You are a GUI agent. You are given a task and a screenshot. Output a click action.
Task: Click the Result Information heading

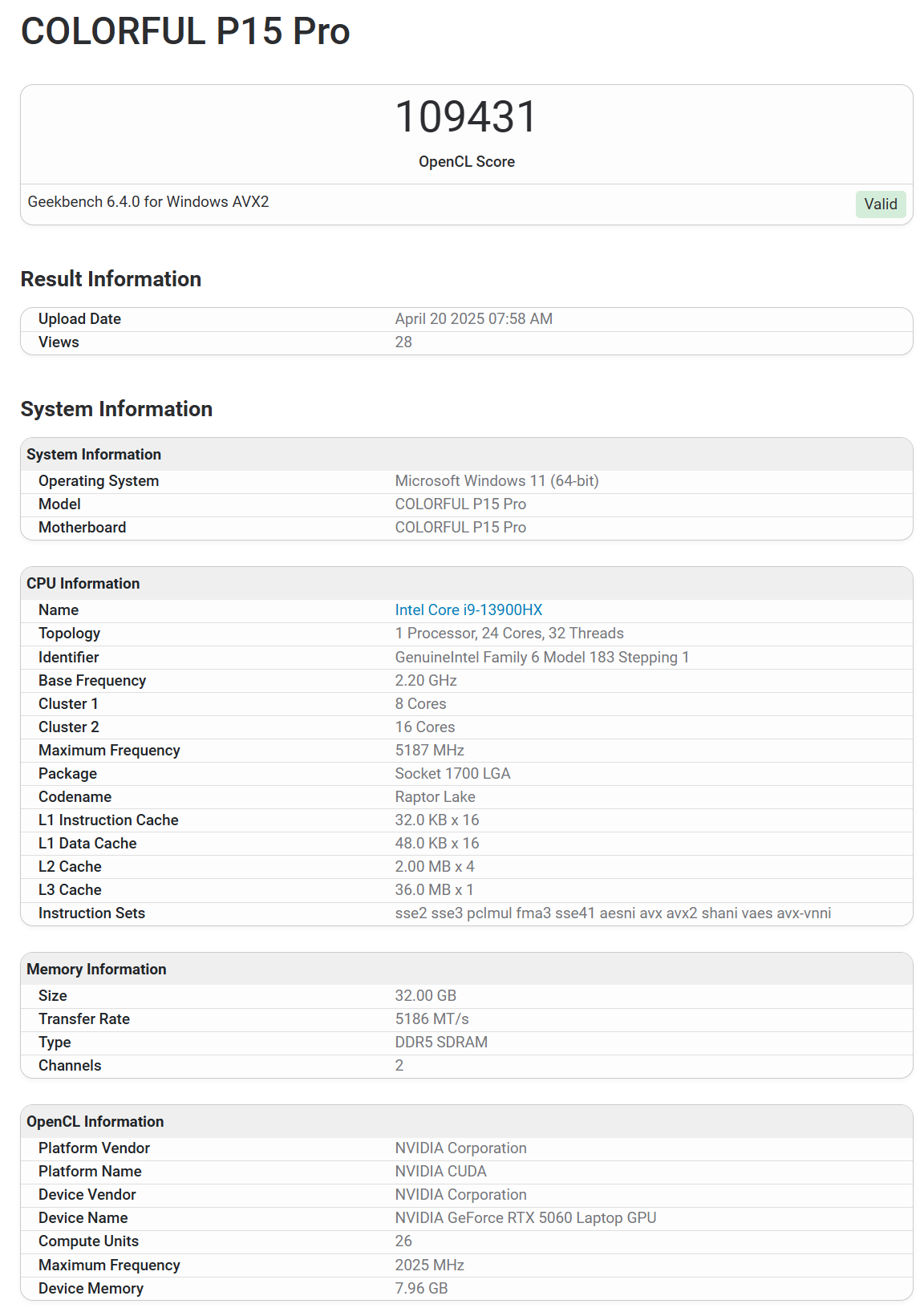pos(111,279)
